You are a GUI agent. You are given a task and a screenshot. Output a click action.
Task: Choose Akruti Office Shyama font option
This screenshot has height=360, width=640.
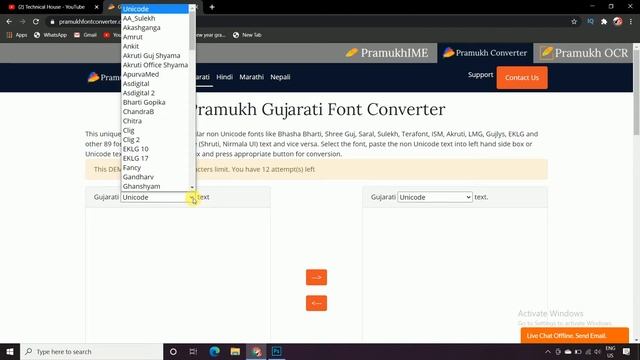(155, 65)
